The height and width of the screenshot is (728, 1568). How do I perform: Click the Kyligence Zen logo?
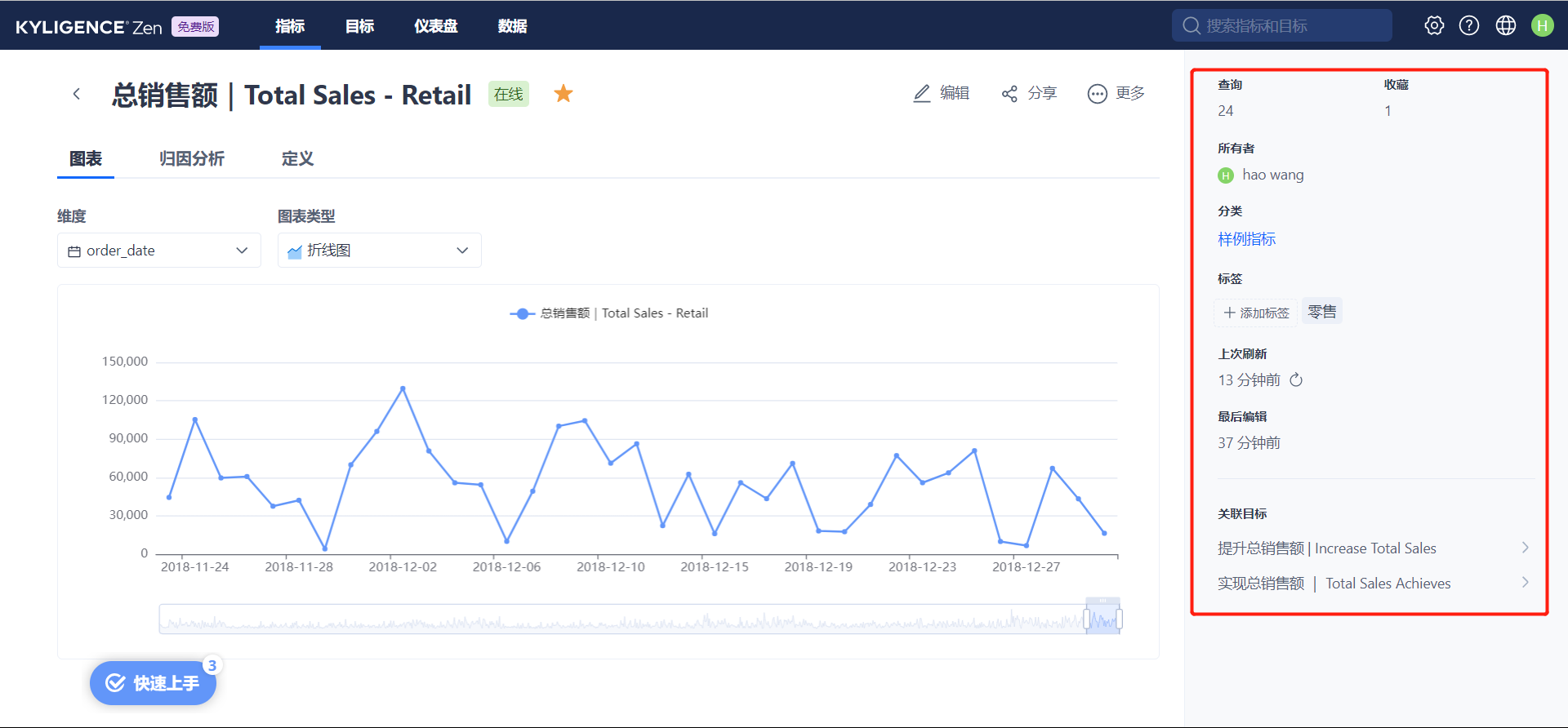[89, 27]
